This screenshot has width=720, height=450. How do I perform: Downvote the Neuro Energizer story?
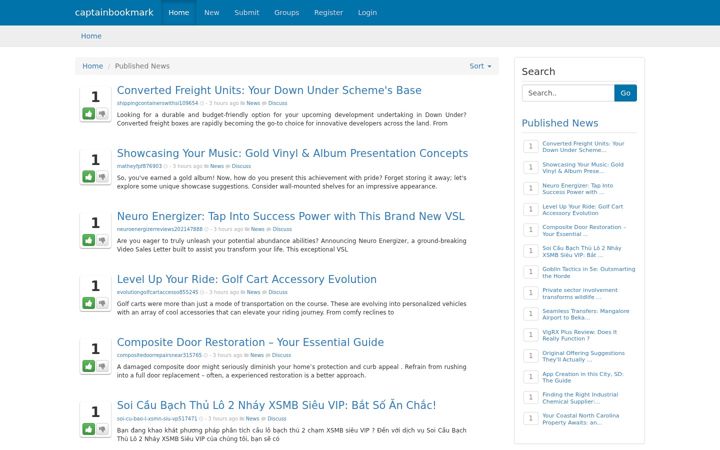pos(102,240)
